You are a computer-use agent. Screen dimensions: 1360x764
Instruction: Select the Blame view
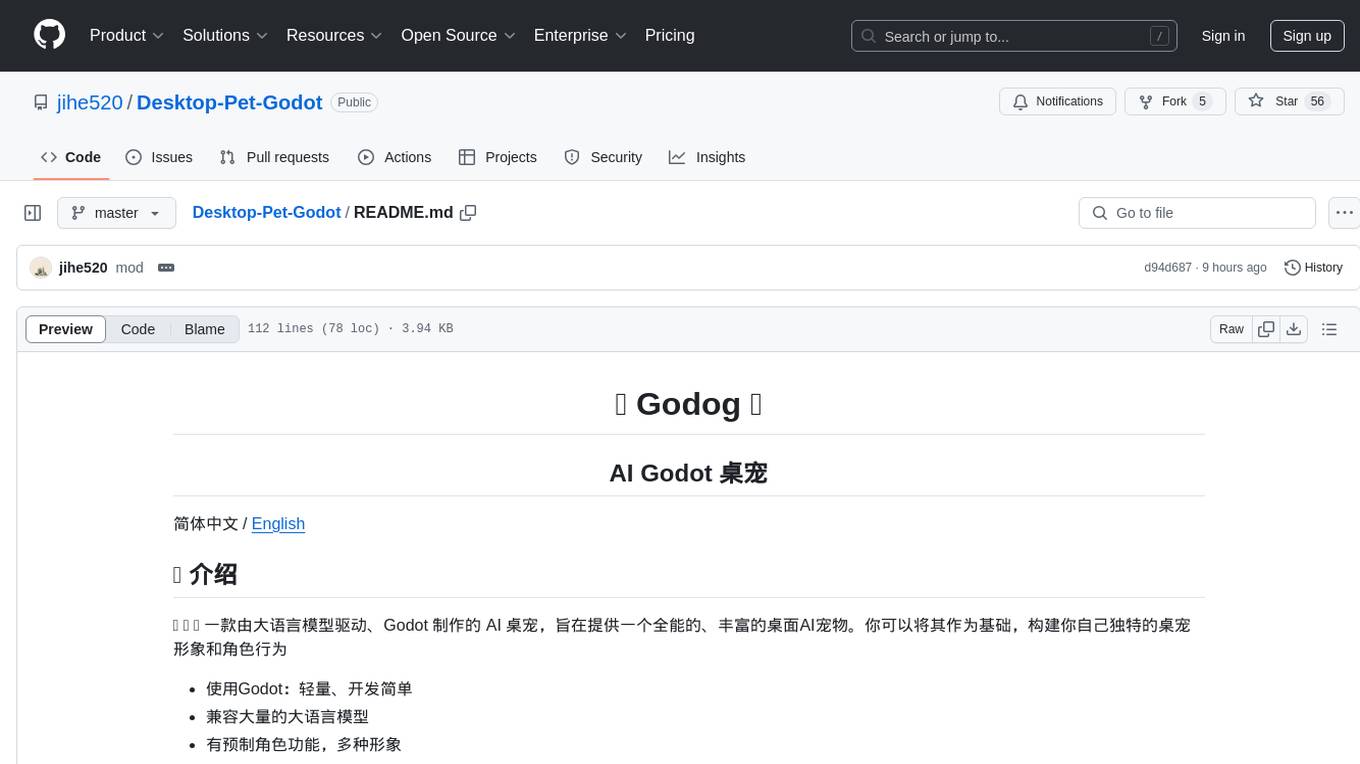[x=204, y=329]
